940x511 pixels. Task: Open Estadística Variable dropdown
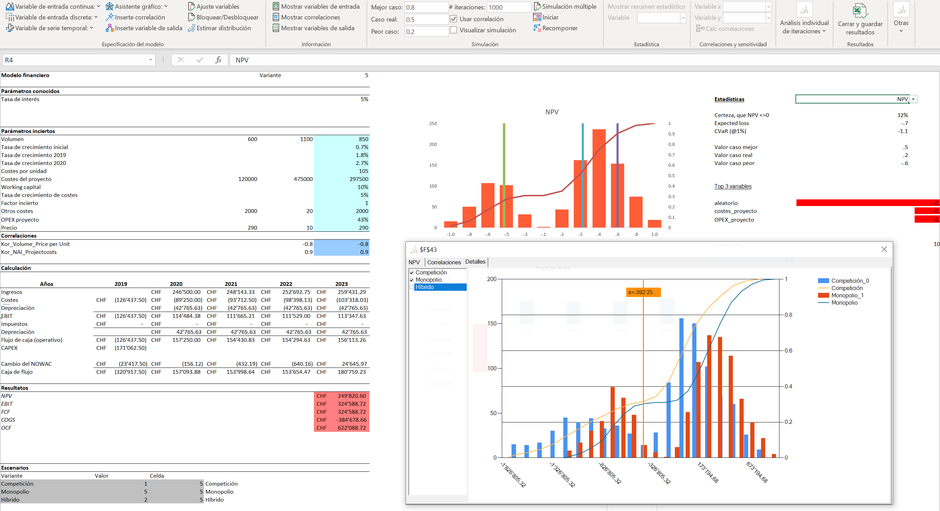(x=683, y=18)
